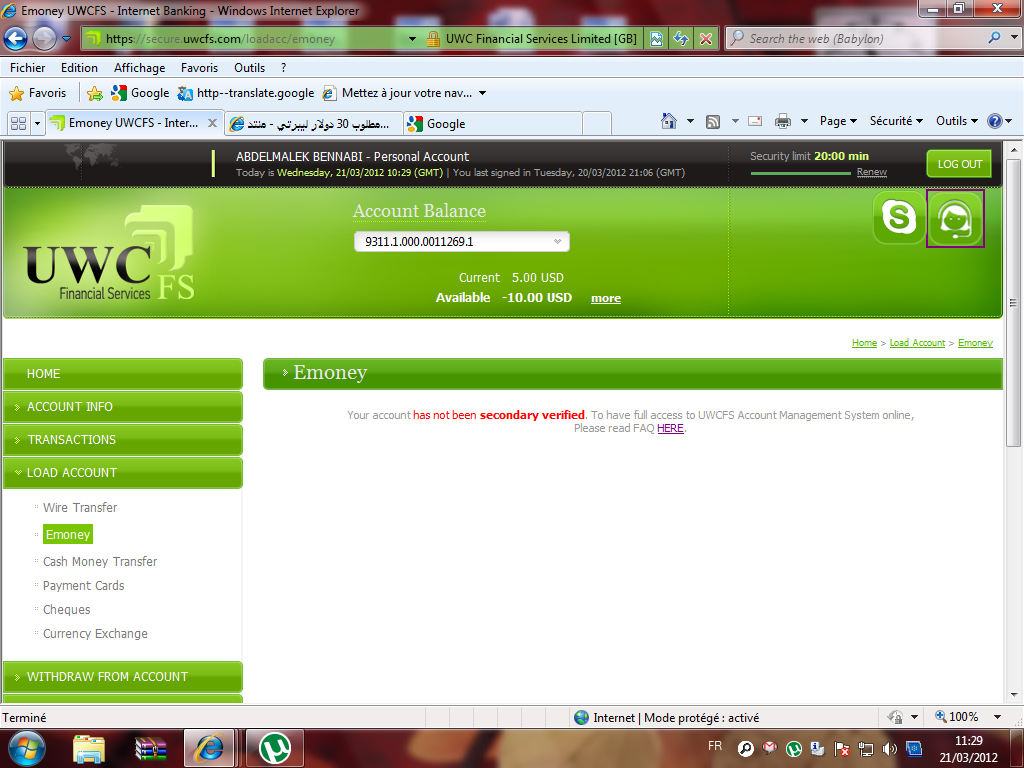Click the Refresh page icon
Viewport: 1024px width, 768px height.
coord(681,39)
